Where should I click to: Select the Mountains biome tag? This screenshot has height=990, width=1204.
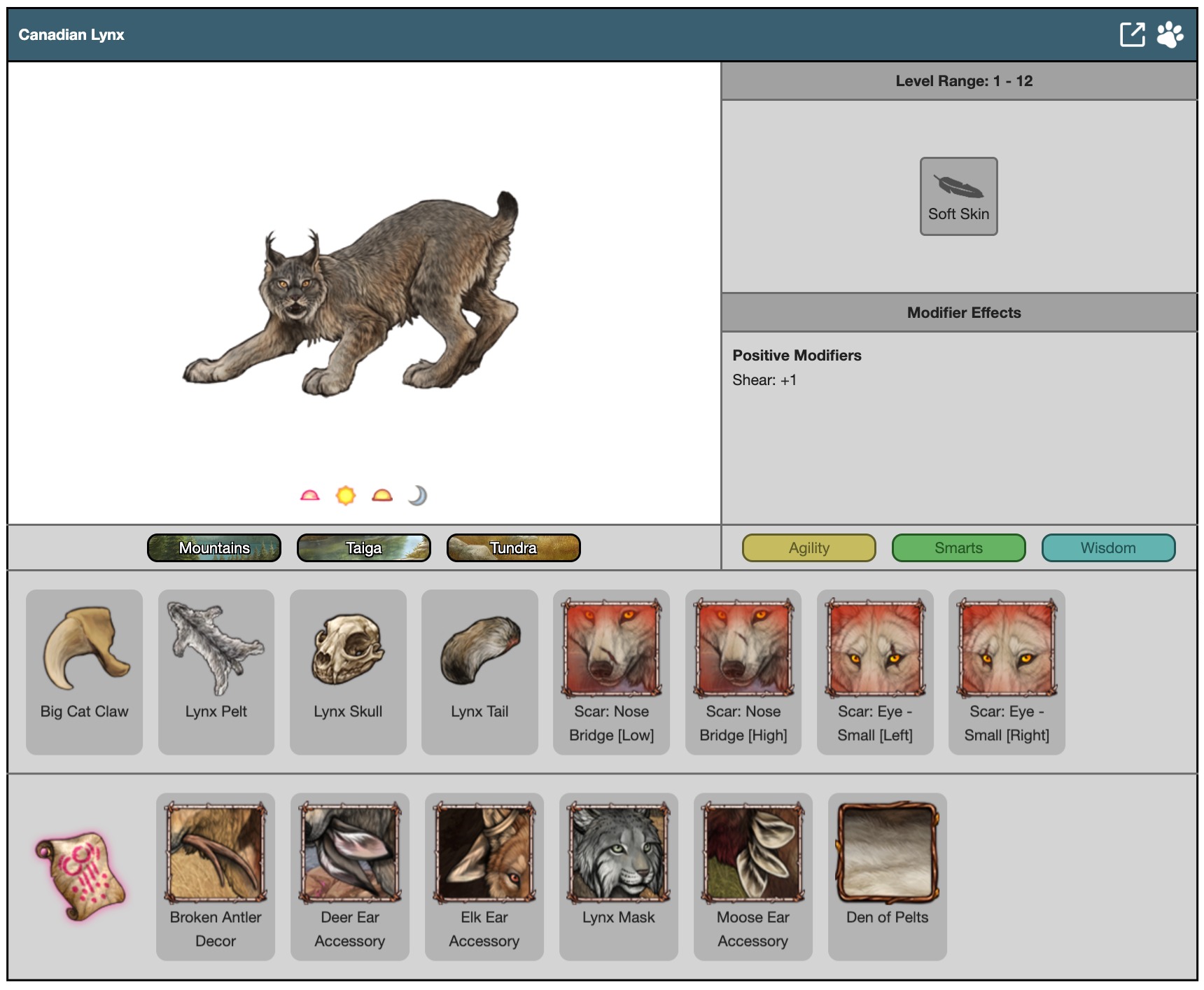(x=214, y=548)
